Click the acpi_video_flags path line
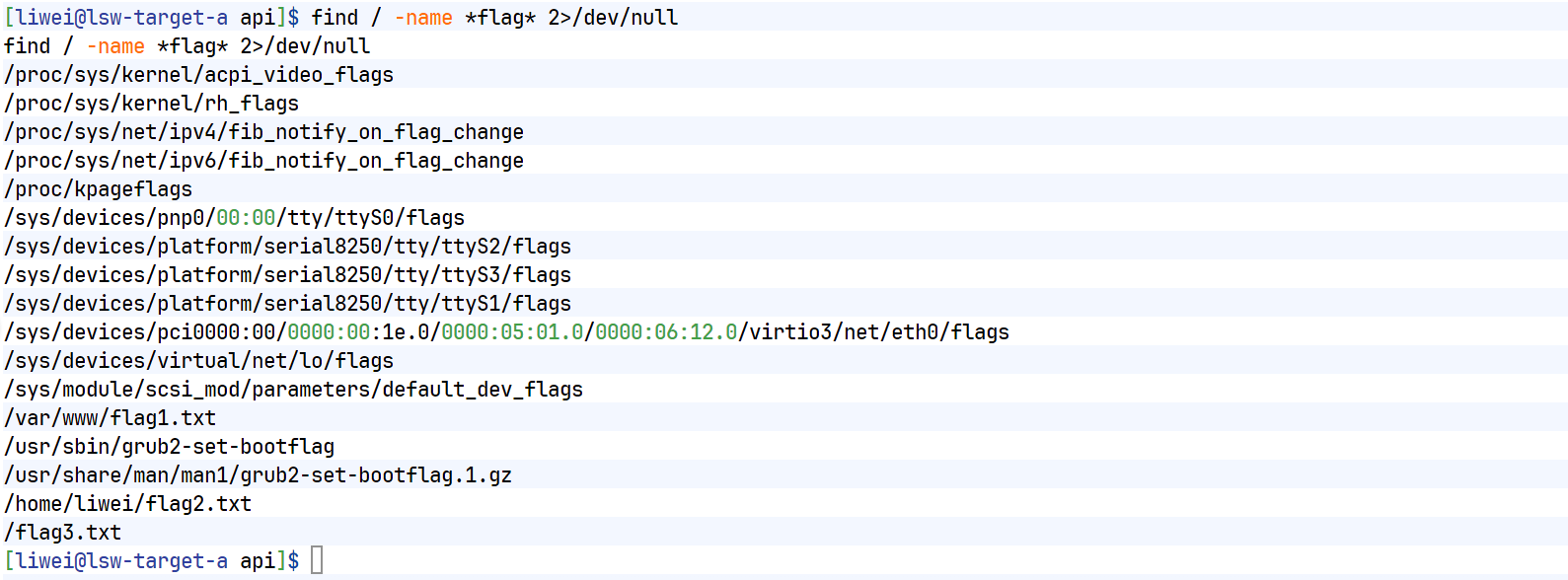 (x=198, y=75)
